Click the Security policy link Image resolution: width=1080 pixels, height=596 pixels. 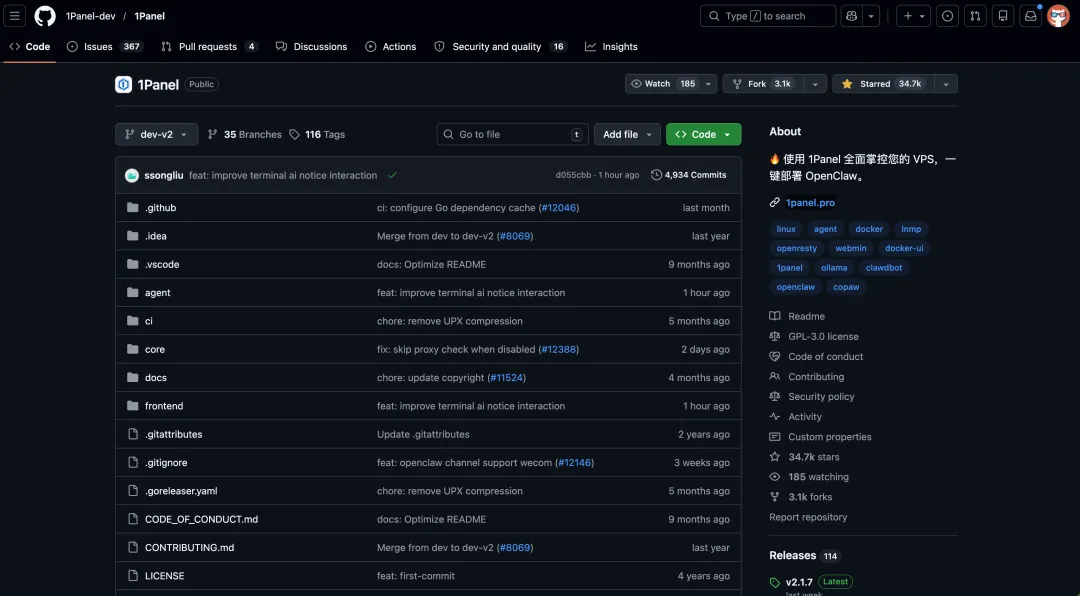point(821,396)
